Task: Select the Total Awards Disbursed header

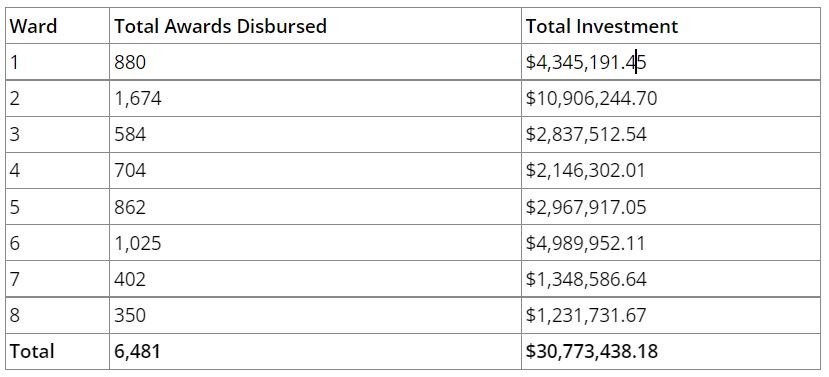Action: click(x=315, y=26)
